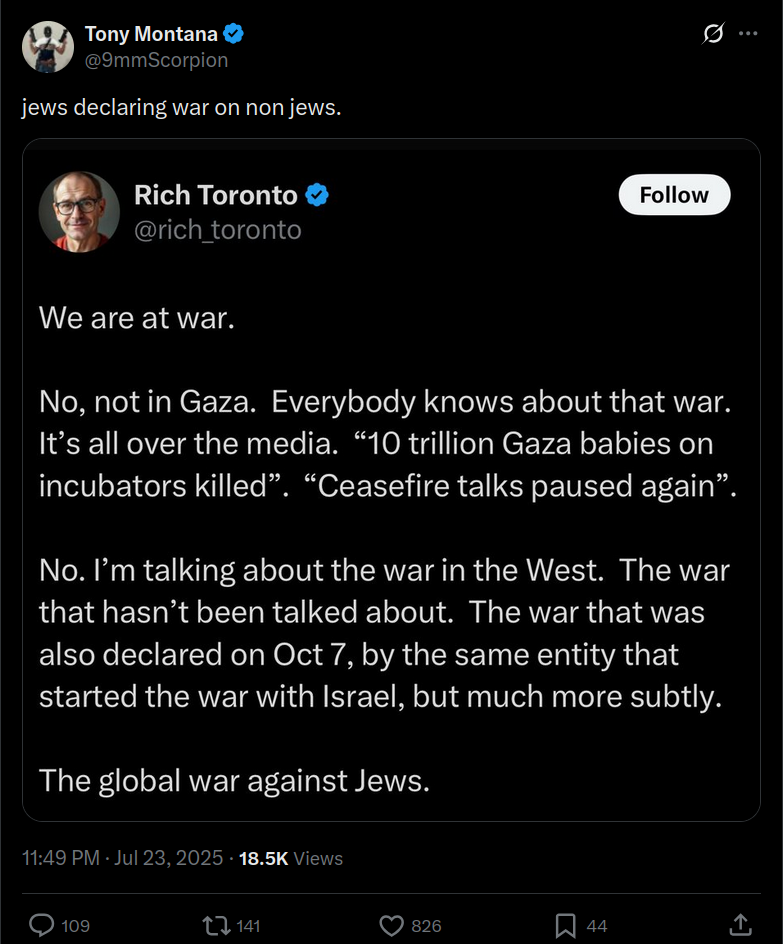Click the 141 repost count
This screenshot has width=783, height=944.
coord(248,926)
